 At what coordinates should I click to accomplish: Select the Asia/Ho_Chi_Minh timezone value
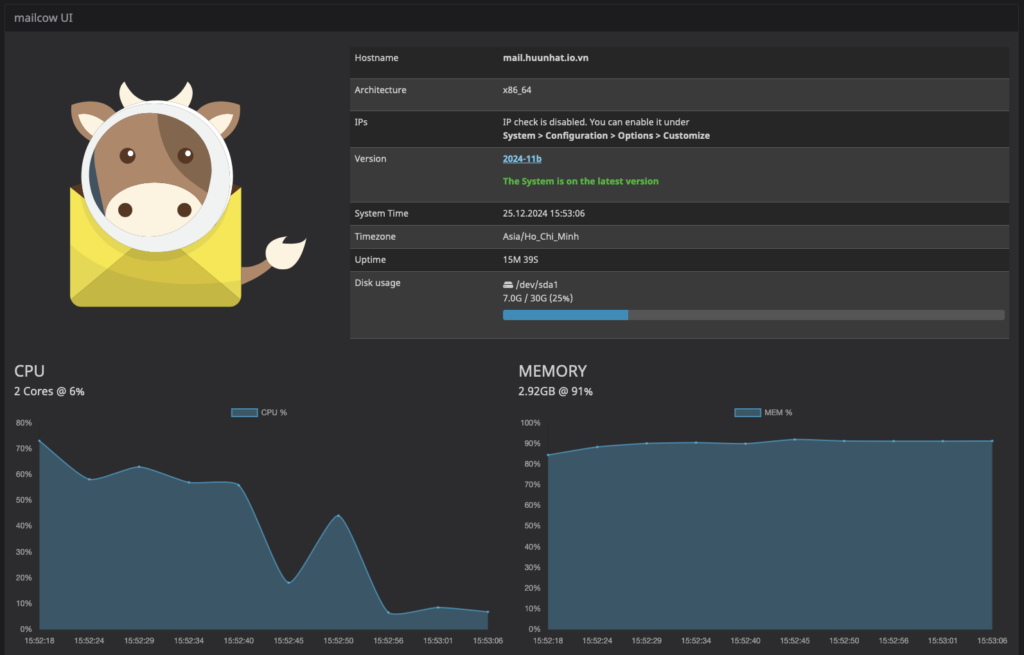pyautogui.click(x=541, y=236)
